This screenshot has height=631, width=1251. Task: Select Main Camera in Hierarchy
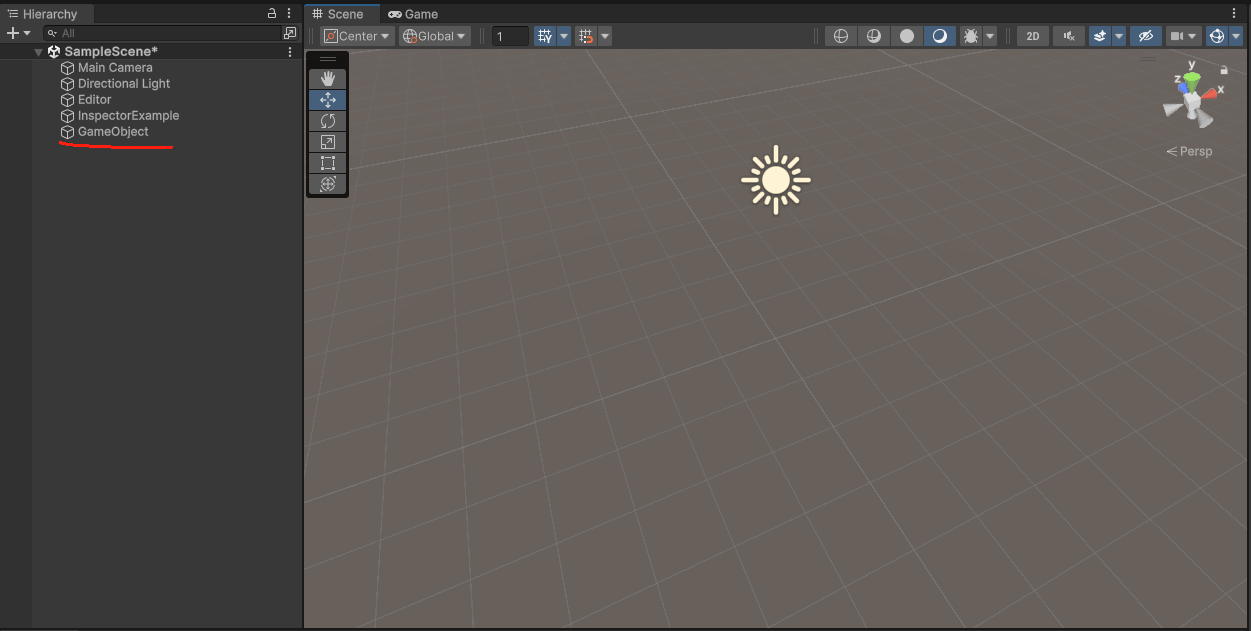[115, 68]
